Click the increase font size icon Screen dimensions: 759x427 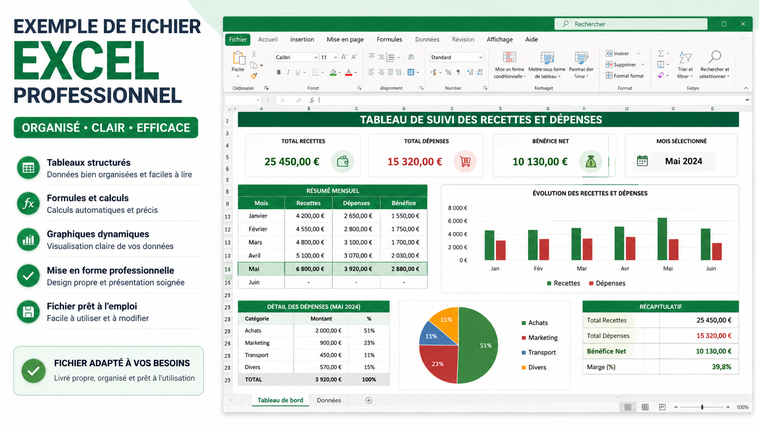pyautogui.click(x=344, y=57)
